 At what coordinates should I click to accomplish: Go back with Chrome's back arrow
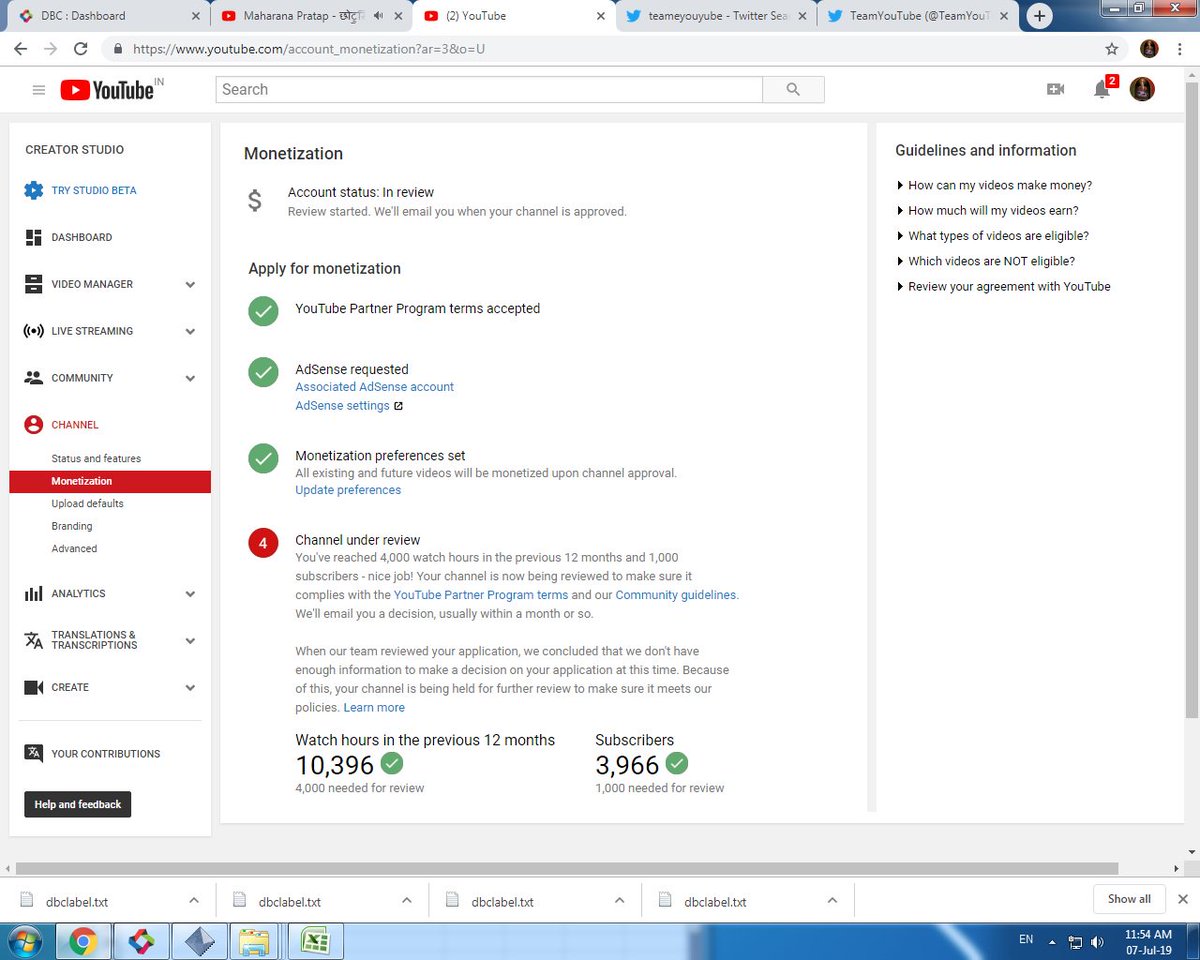[x=20, y=48]
